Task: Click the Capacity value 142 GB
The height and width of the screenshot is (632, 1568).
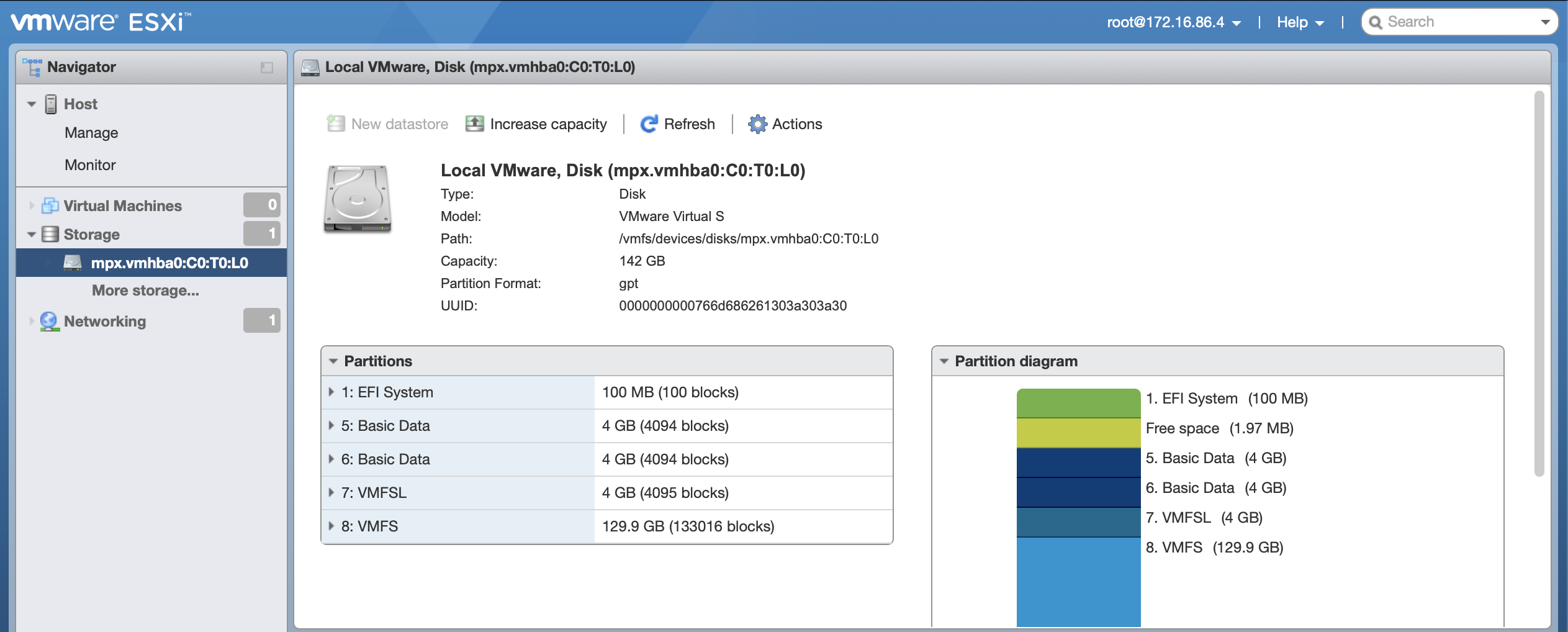Action: point(642,261)
